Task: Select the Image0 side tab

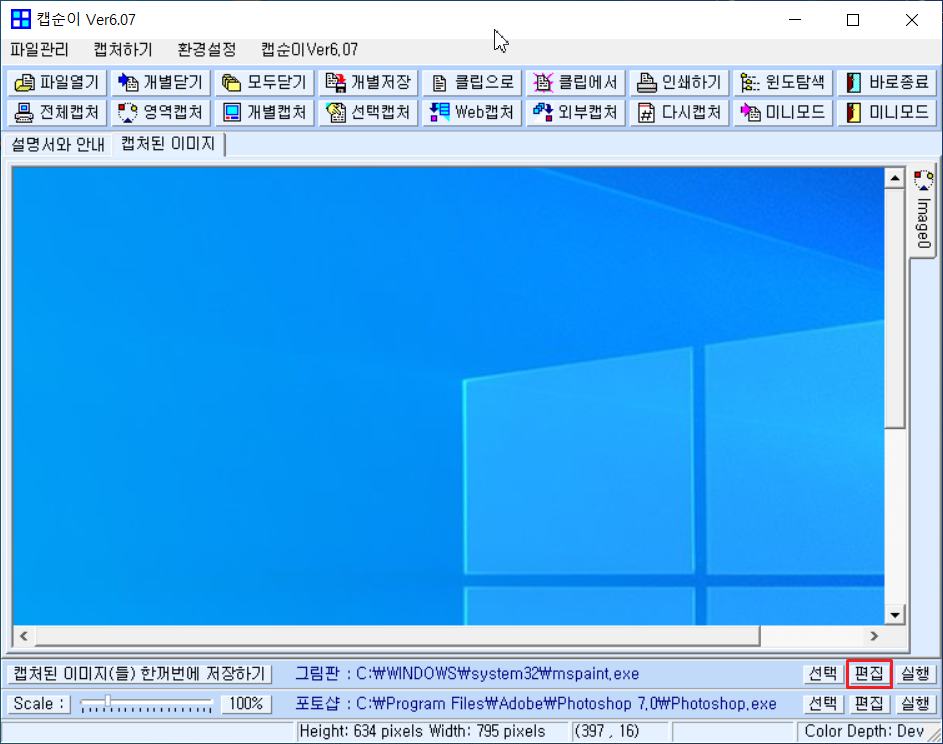Action: coord(923,211)
